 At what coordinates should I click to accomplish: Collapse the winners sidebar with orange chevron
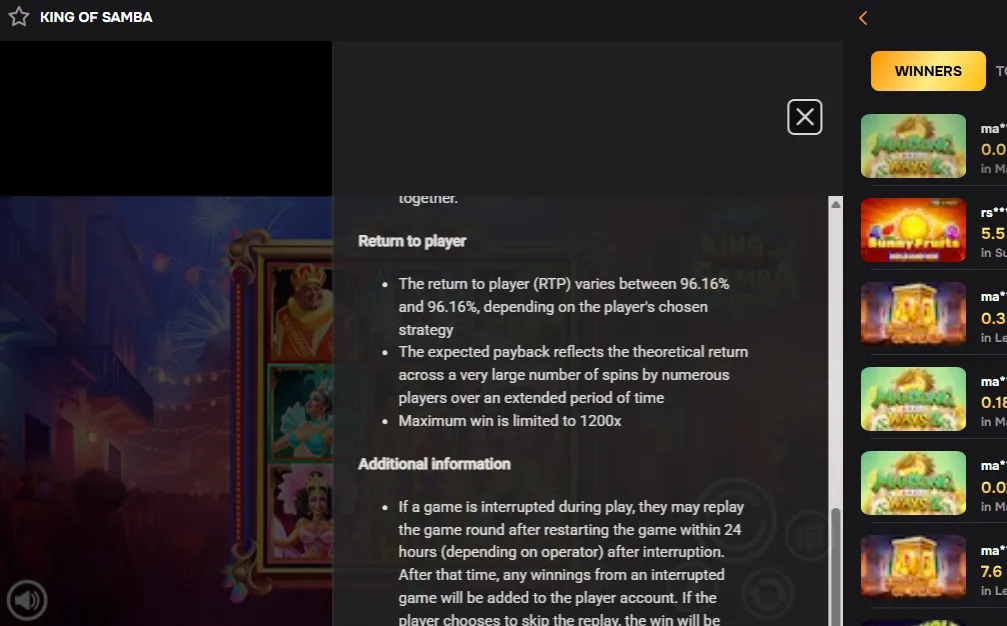(x=863, y=18)
